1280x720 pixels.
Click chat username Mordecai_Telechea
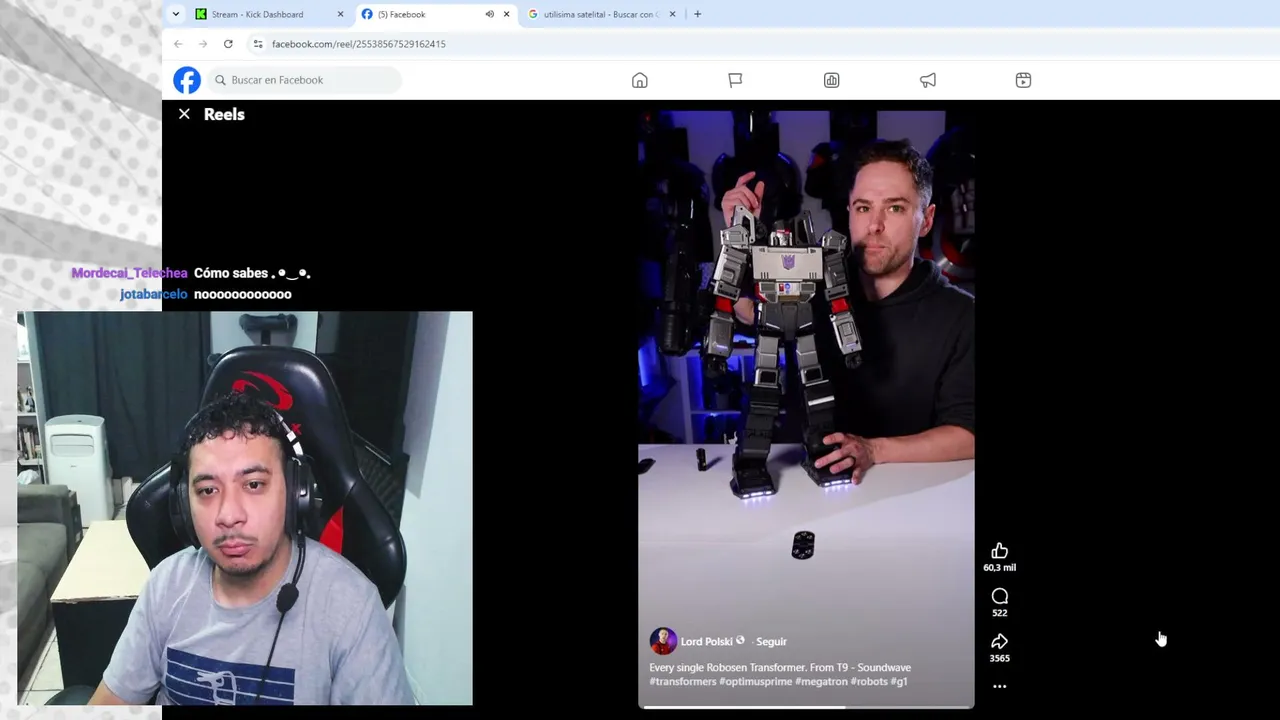(x=129, y=273)
